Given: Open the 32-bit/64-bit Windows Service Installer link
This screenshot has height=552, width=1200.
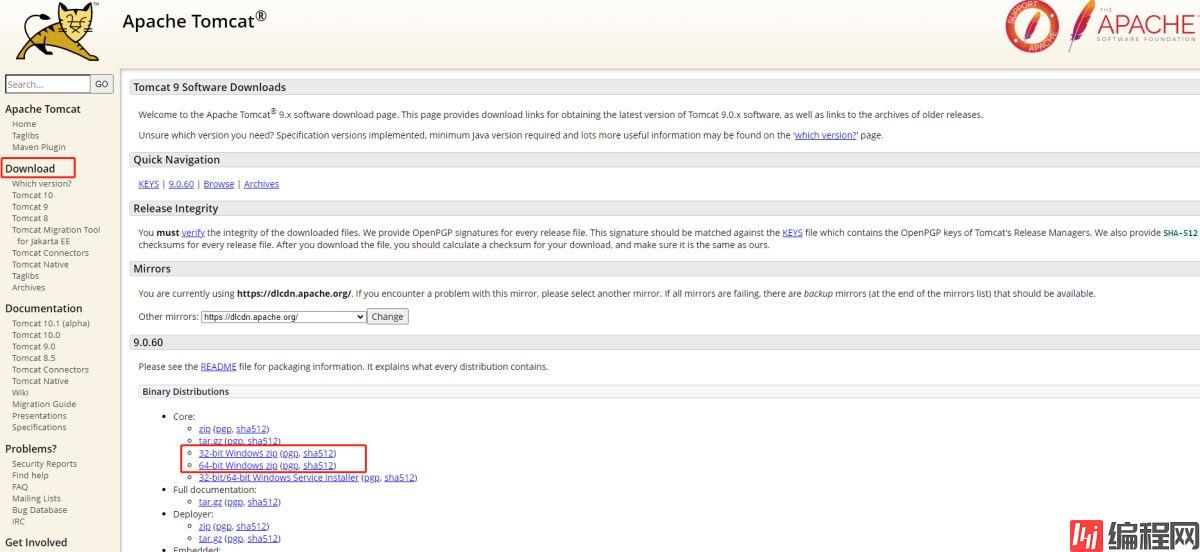Looking at the screenshot, I should click(x=278, y=478).
